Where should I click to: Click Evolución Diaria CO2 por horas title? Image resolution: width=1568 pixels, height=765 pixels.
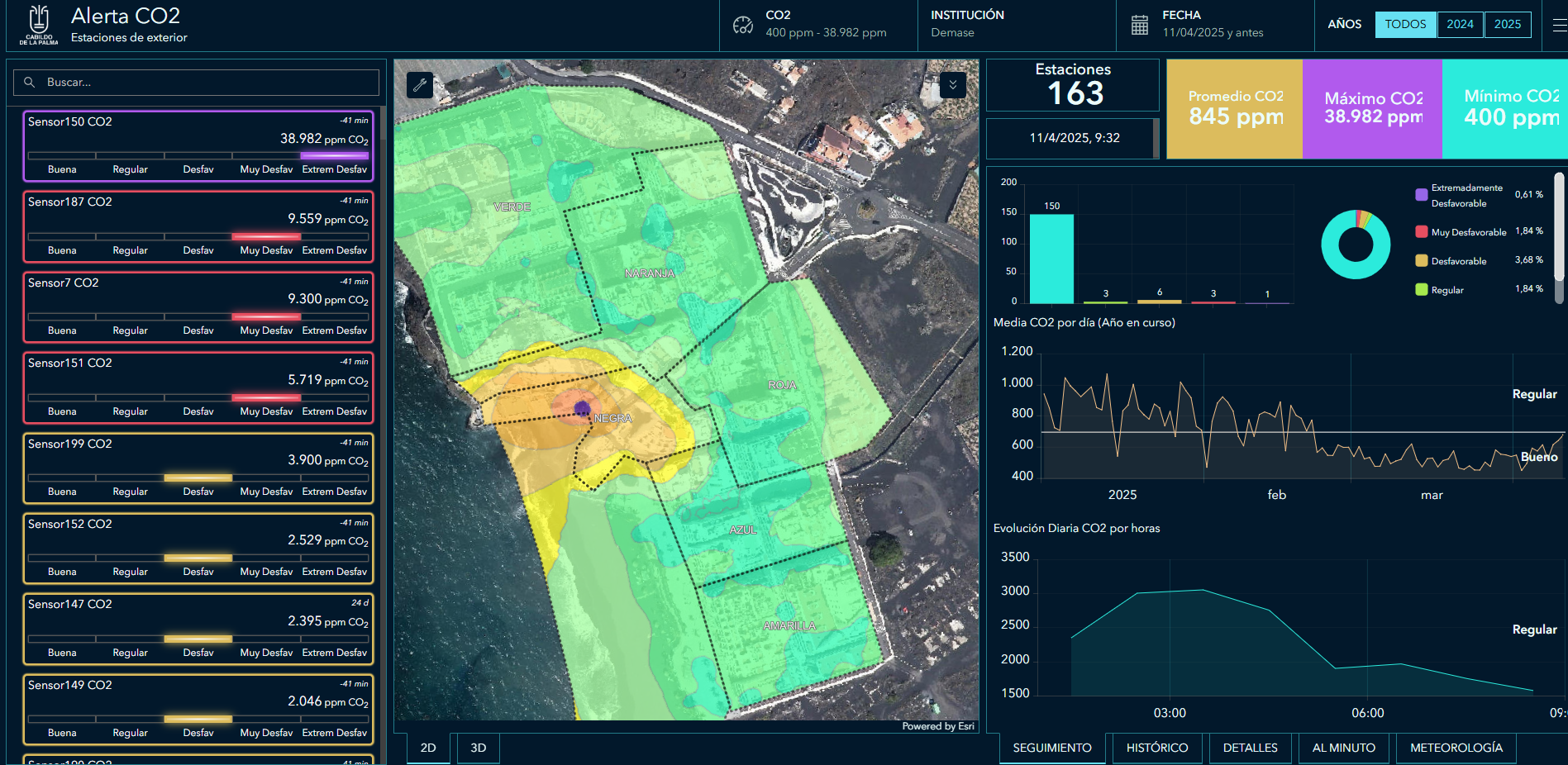1076,529
